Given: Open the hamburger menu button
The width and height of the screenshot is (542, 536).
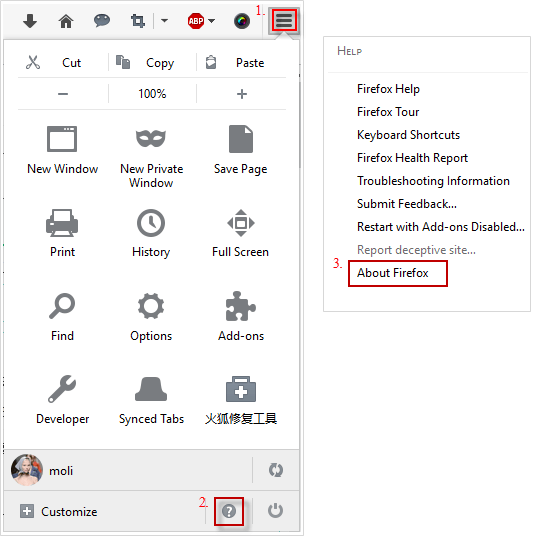Looking at the screenshot, I should point(284,20).
